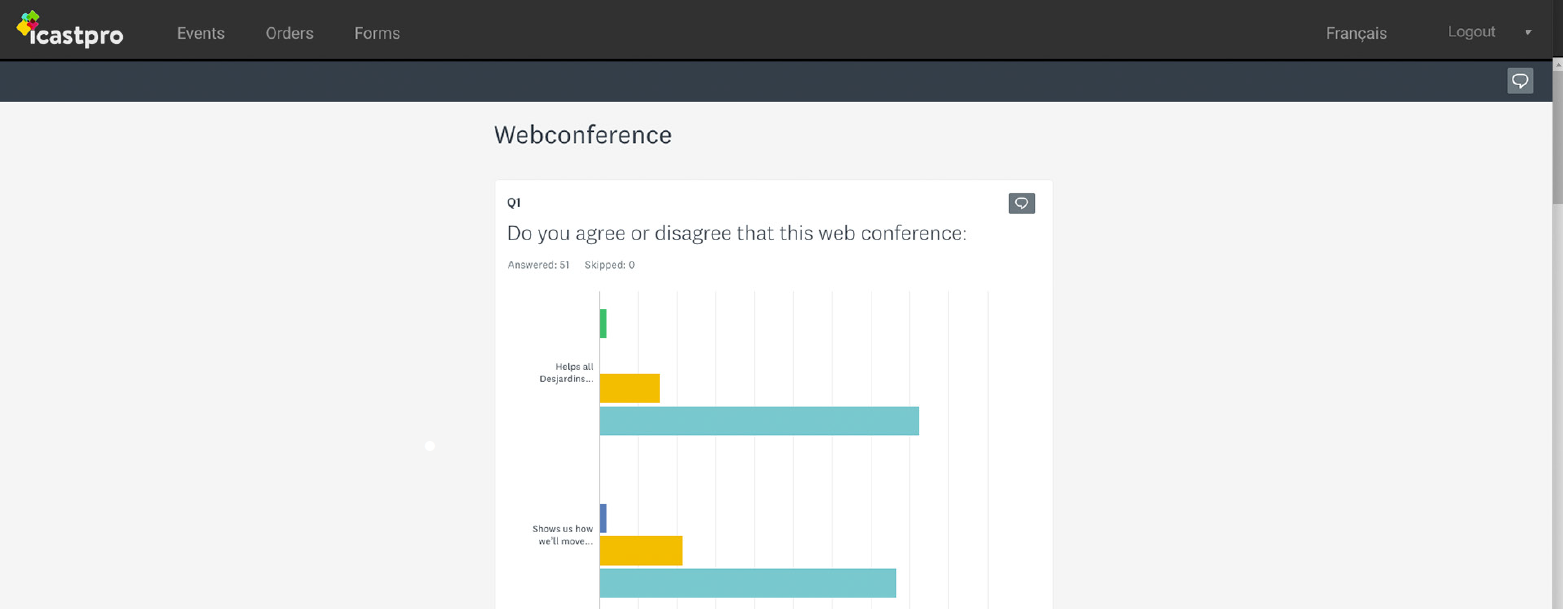Open comments from the dark toolbar icon
This screenshot has height=609, width=1564.
click(1519, 81)
